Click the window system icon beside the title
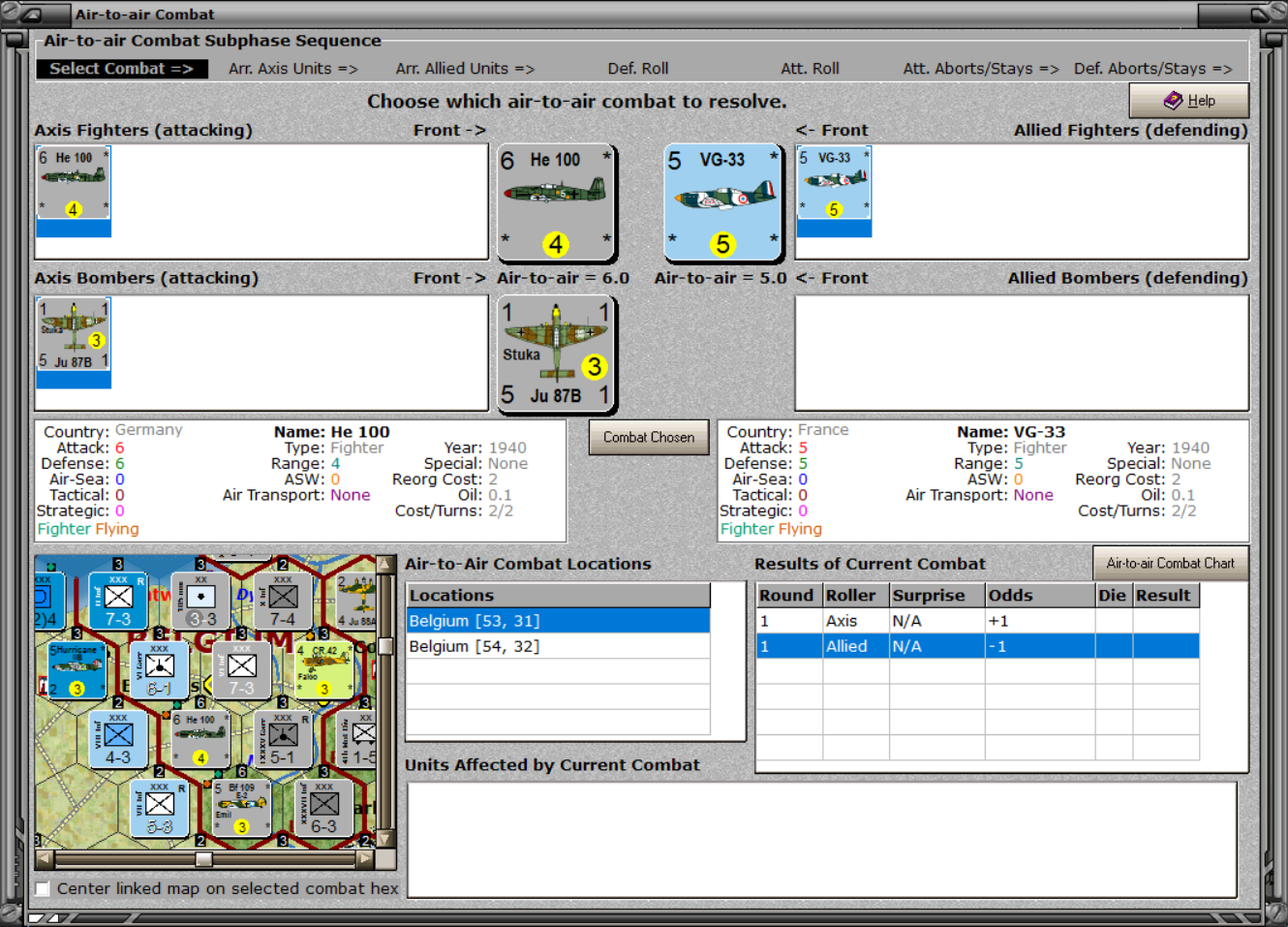The image size is (1288, 927). (30, 14)
